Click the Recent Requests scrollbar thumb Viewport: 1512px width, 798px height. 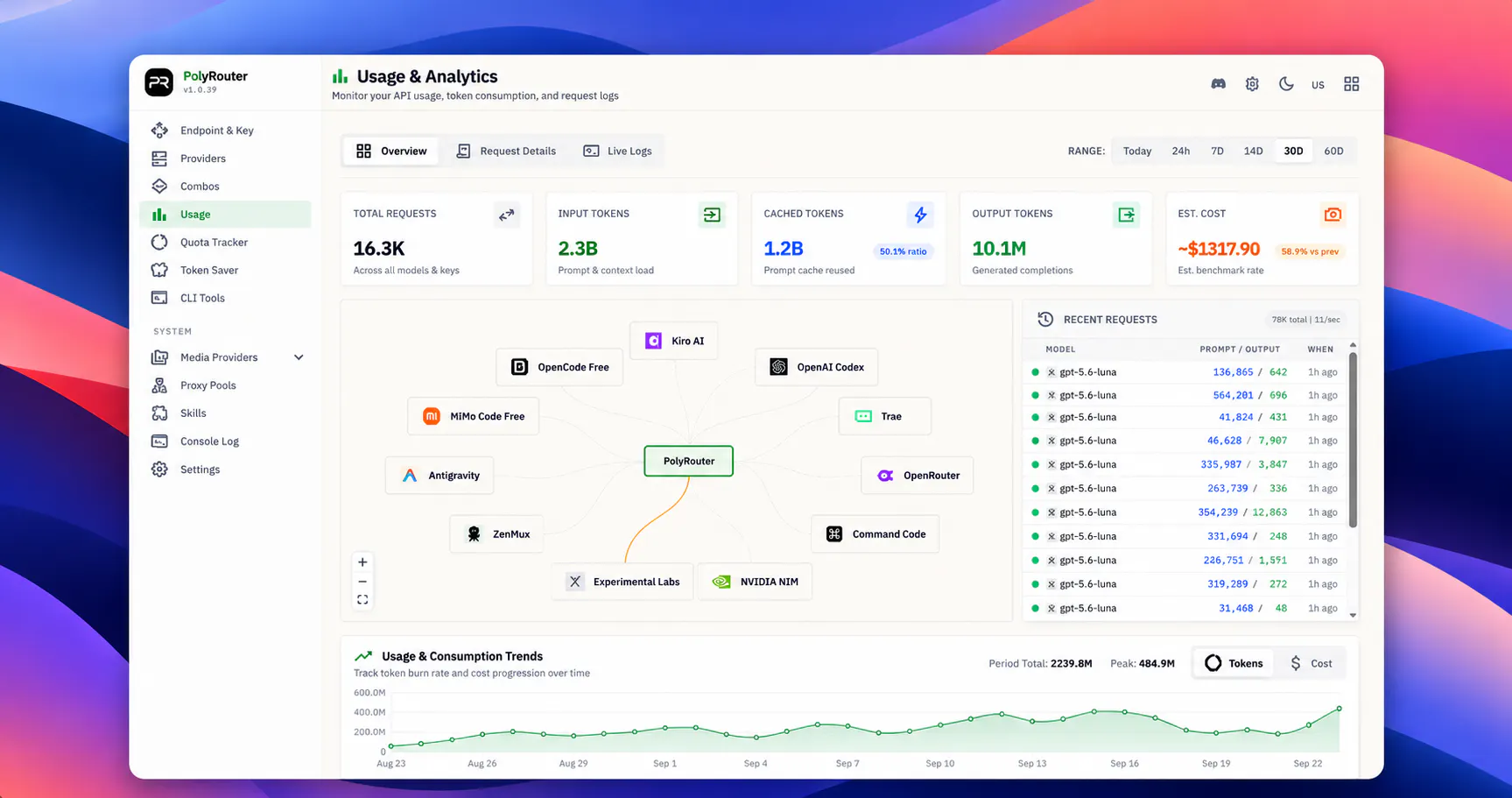click(x=1353, y=440)
